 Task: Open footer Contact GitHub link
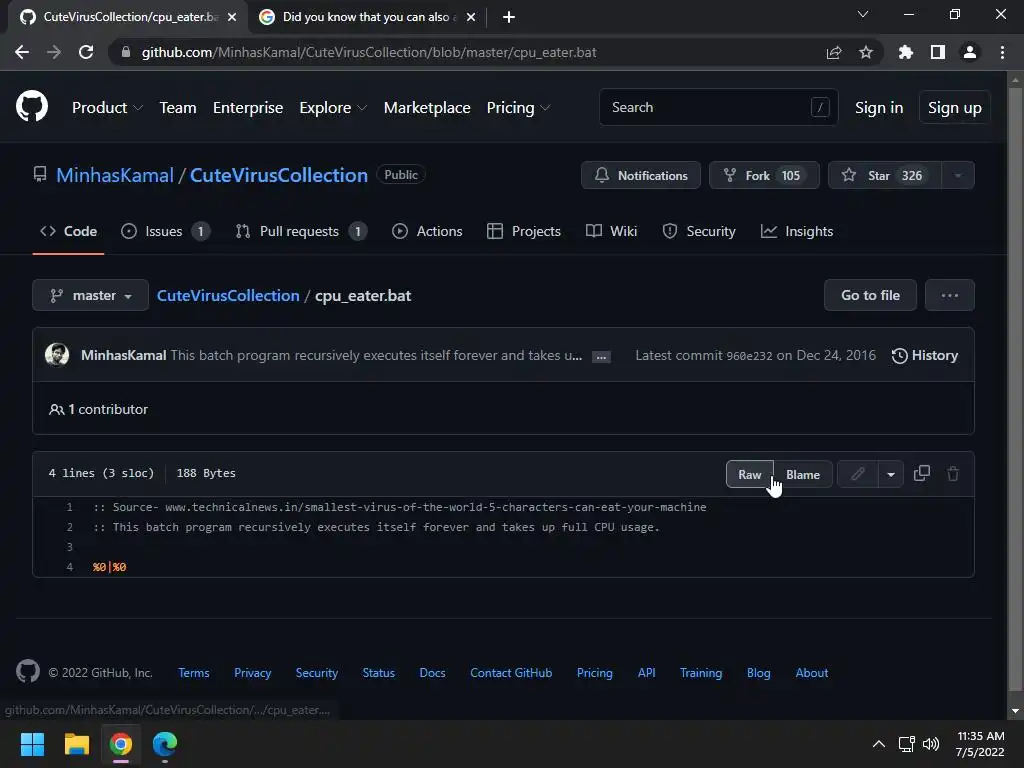(x=511, y=673)
